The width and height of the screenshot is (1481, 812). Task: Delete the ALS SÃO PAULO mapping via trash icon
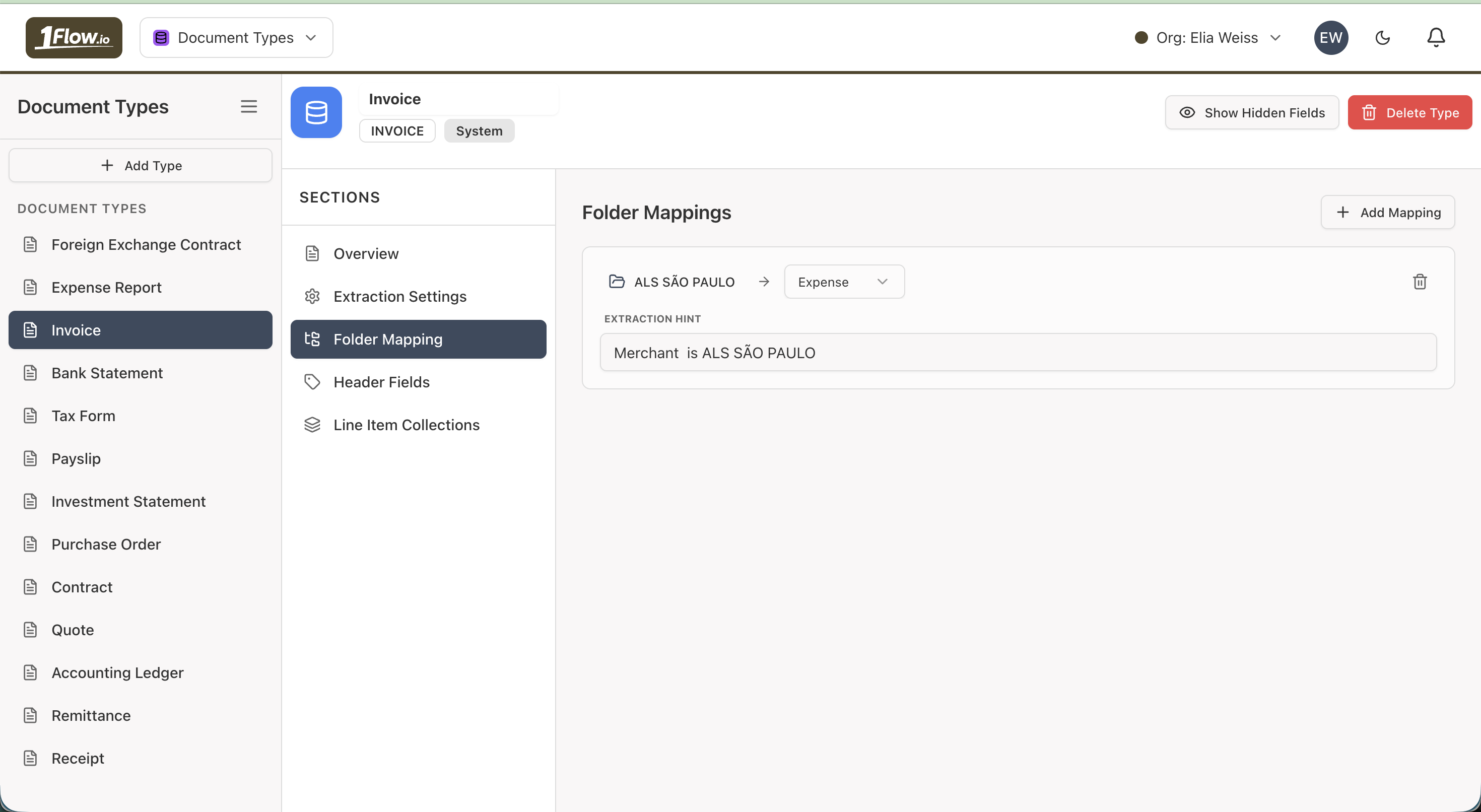click(1420, 282)
